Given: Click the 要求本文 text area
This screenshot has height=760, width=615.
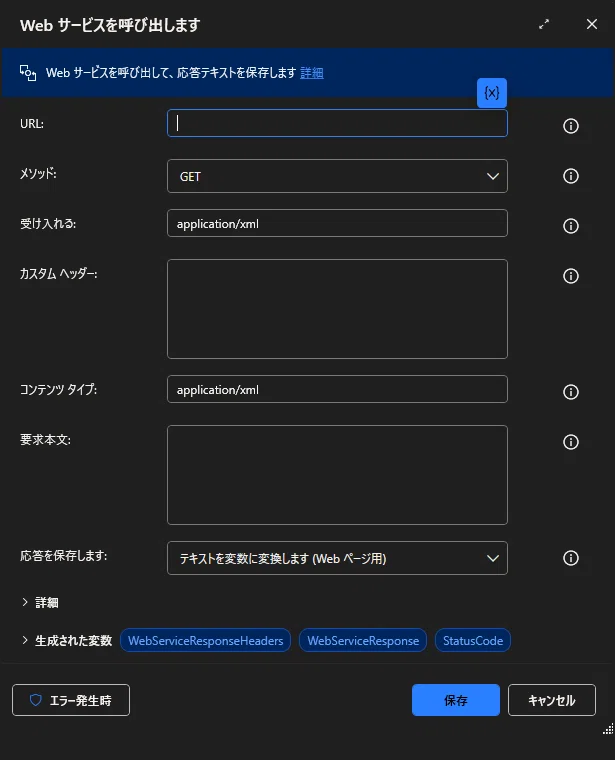Looking at the screenshot, I should 337,475.
